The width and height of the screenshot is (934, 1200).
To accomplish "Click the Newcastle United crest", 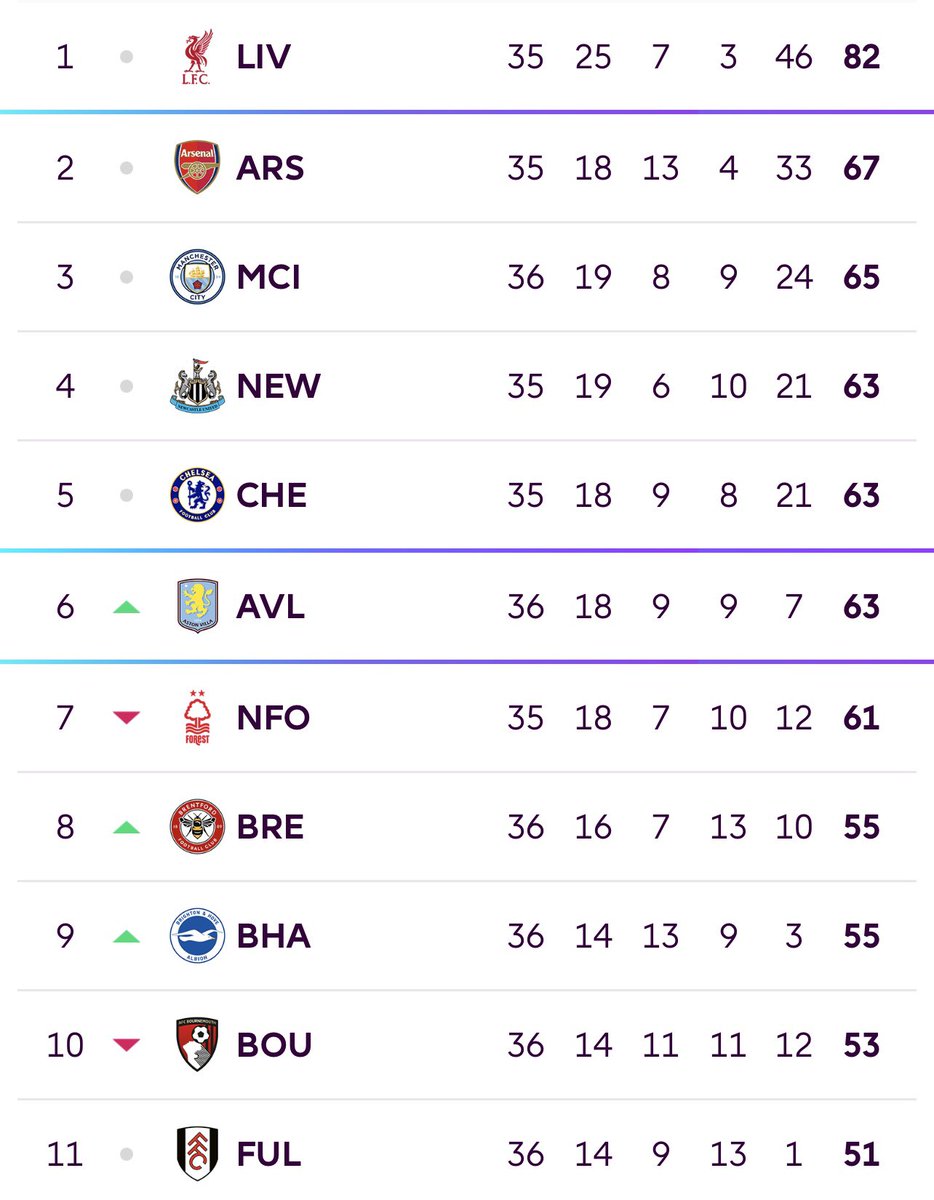I will click(x=198, y=386).
